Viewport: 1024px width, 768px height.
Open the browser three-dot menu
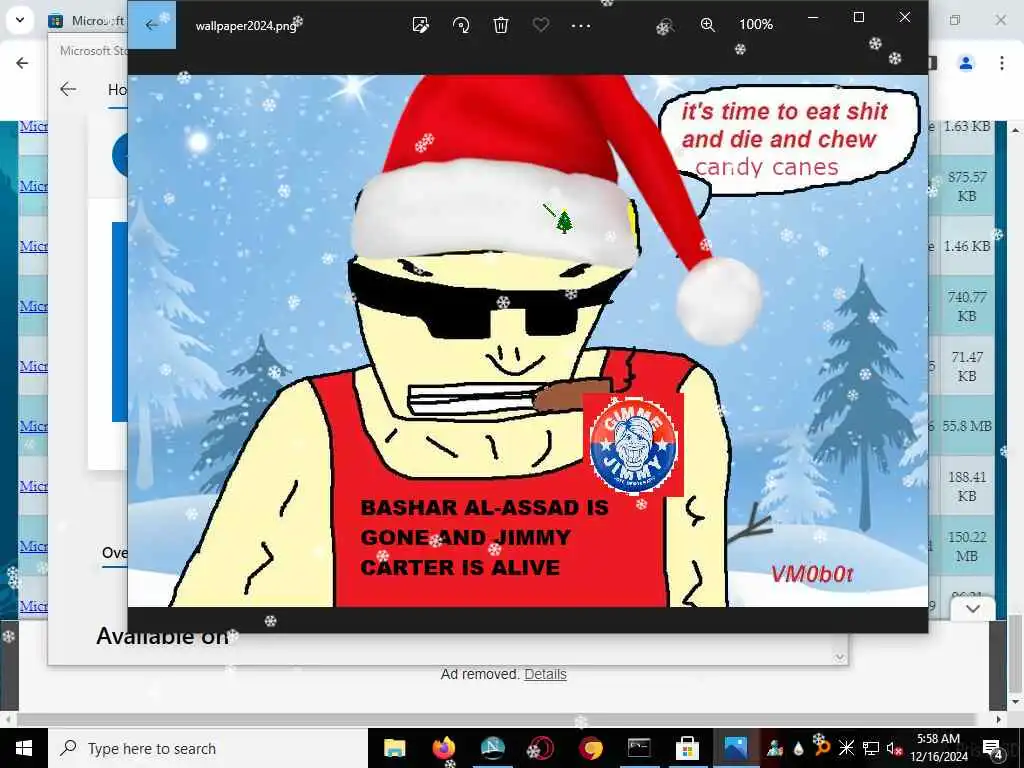[1002, 63]
